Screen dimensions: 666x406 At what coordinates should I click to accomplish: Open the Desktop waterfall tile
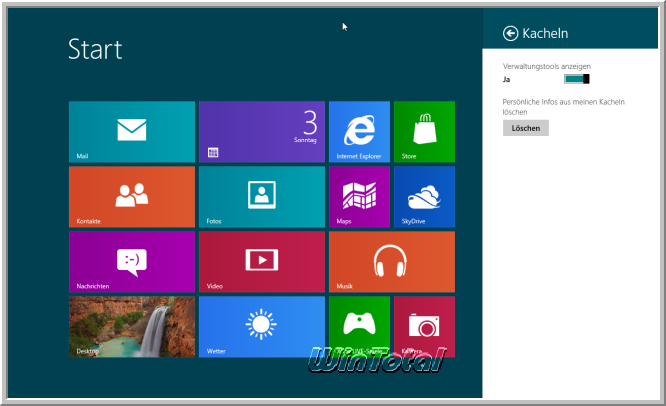coord(132,327)
